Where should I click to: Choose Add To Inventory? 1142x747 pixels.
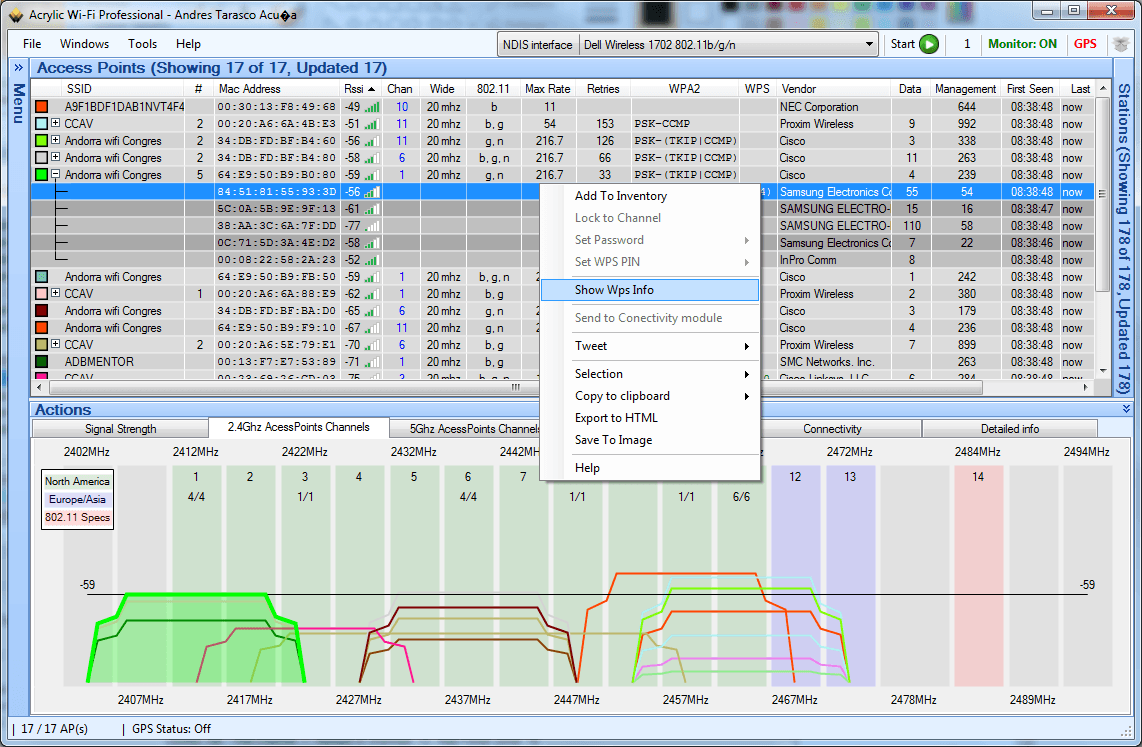click(x=650, y=196)
